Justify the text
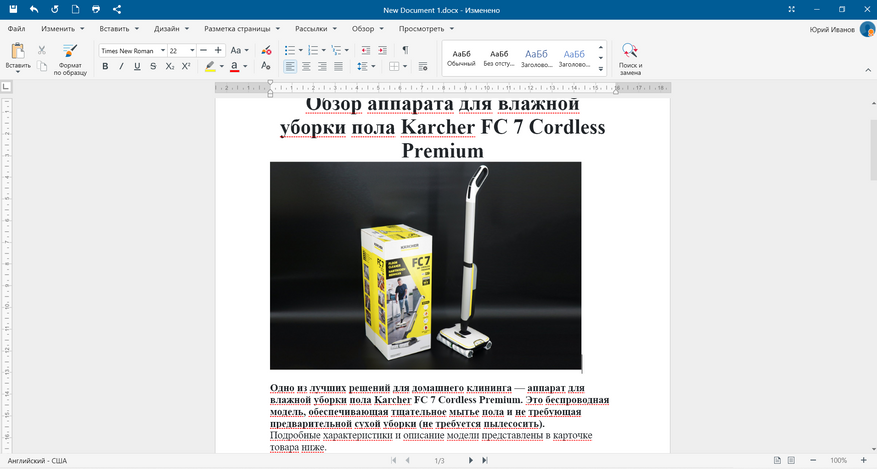Viewport: 877px width, 469px height. 338,67
